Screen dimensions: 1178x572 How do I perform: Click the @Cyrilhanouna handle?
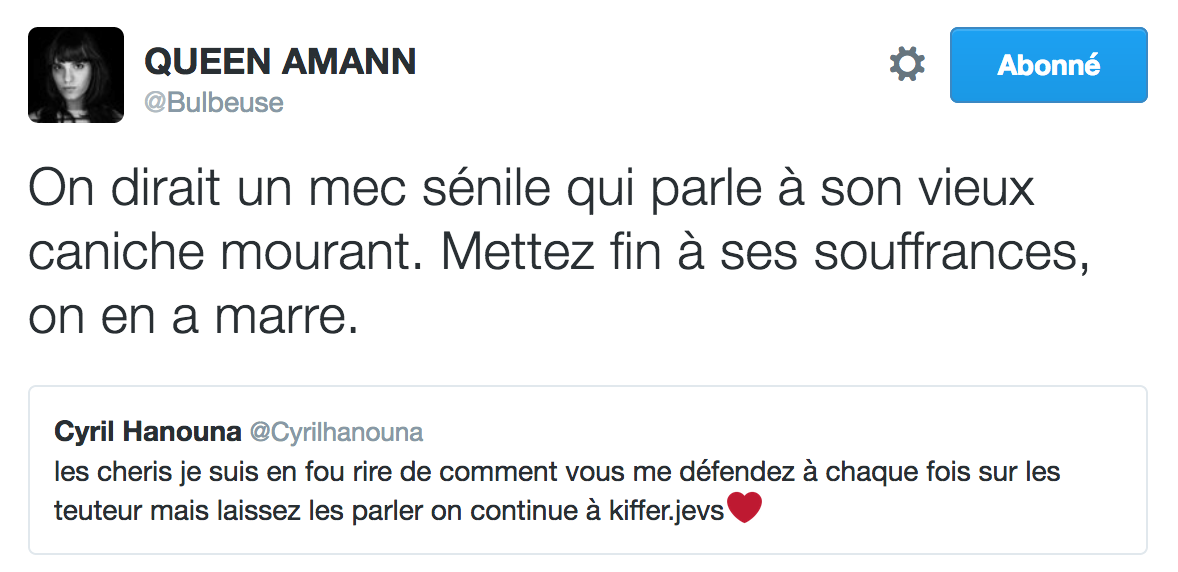335,432
